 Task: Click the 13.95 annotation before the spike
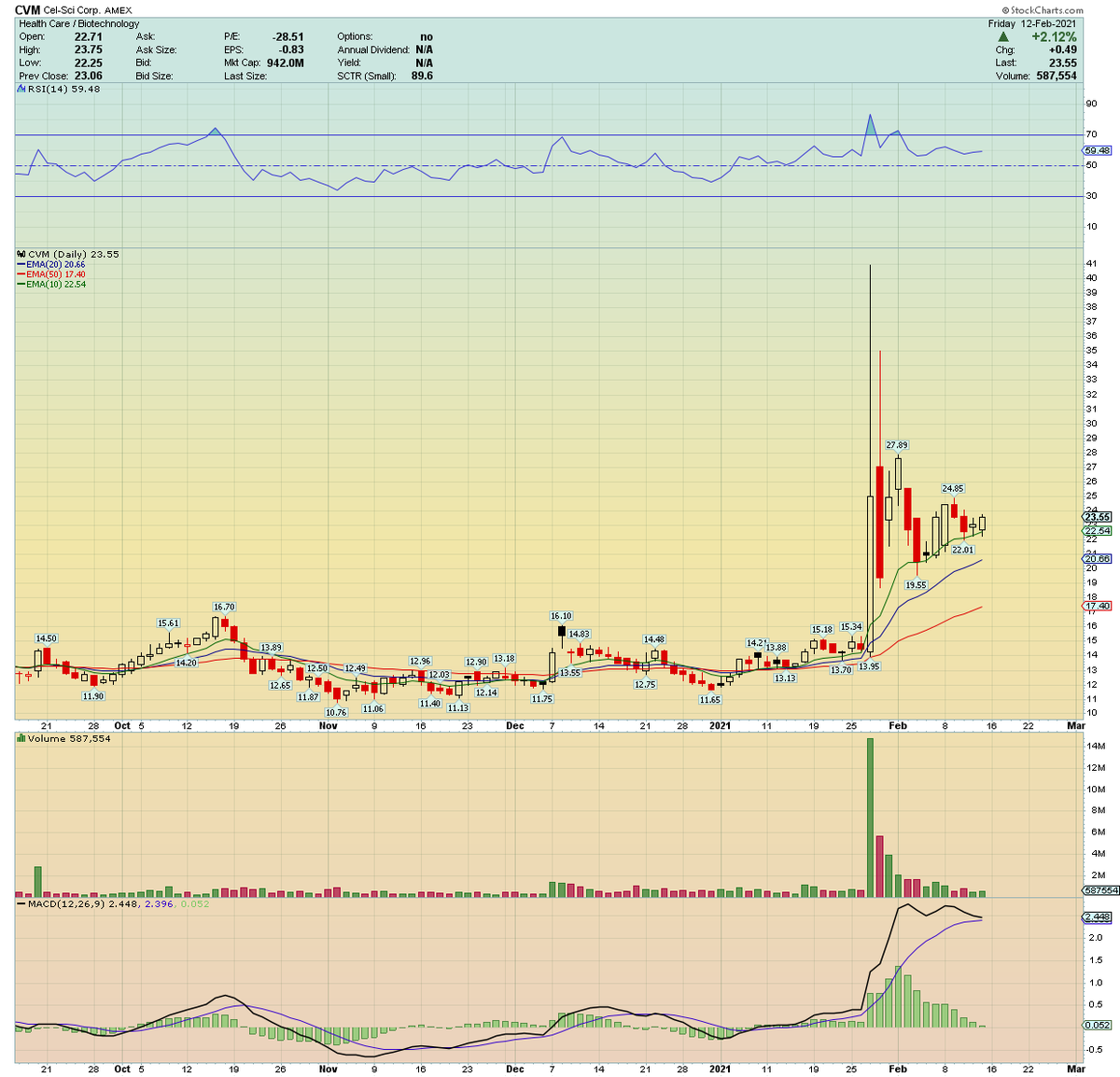(869, 666)
